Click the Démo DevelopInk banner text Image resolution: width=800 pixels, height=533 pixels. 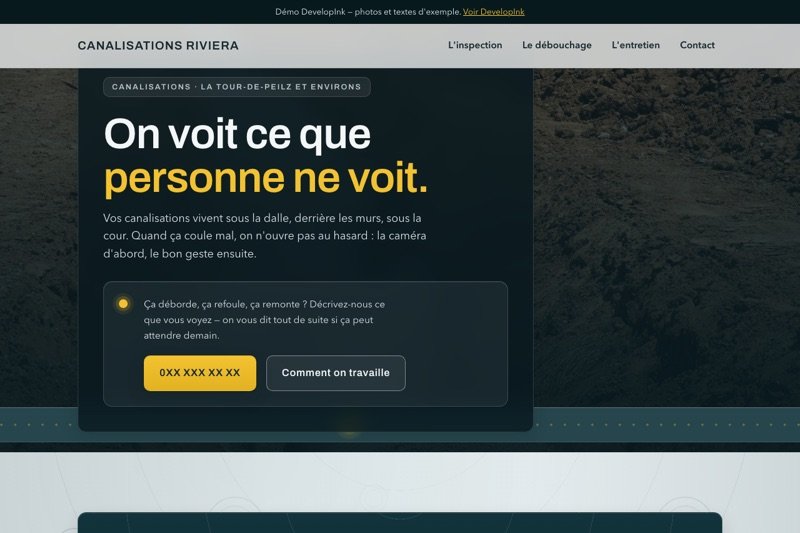368,12
